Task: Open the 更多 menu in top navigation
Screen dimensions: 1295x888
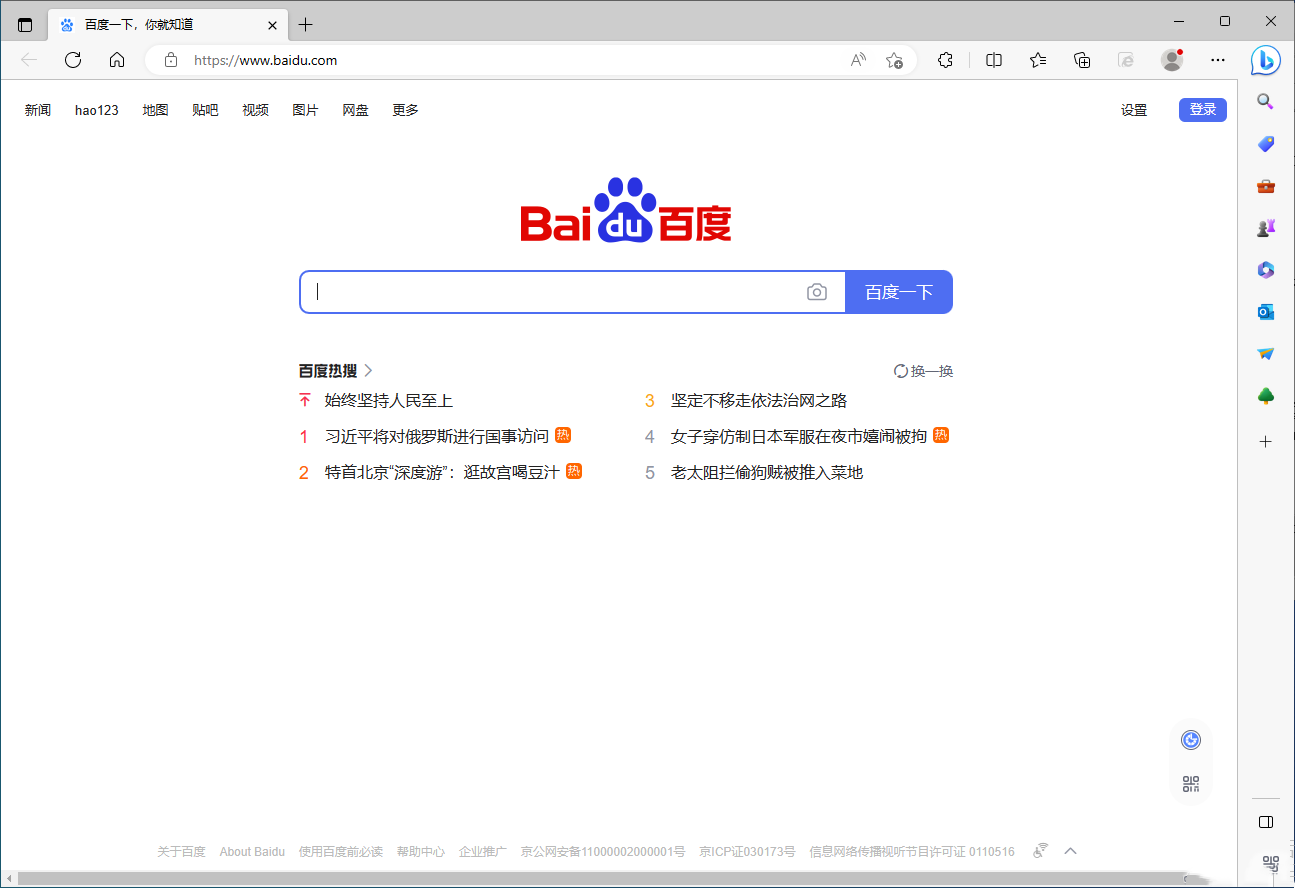Action: [405, 110]
